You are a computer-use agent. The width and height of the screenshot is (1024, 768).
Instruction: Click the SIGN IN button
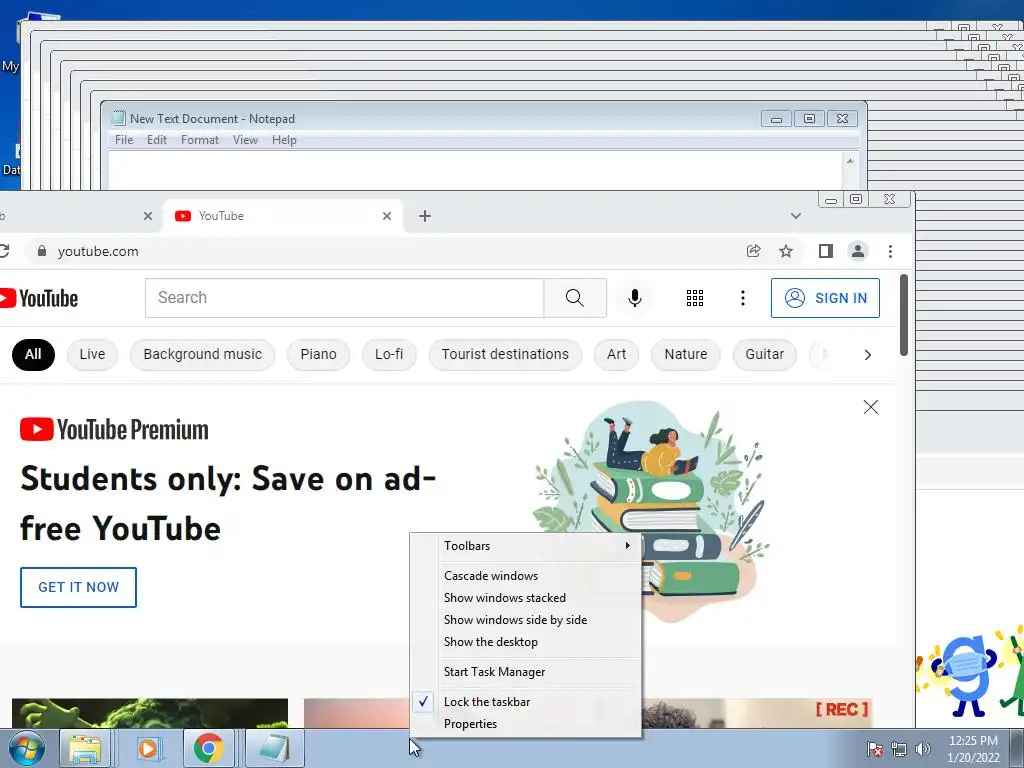pyautogui.click(x=825, y=298)
